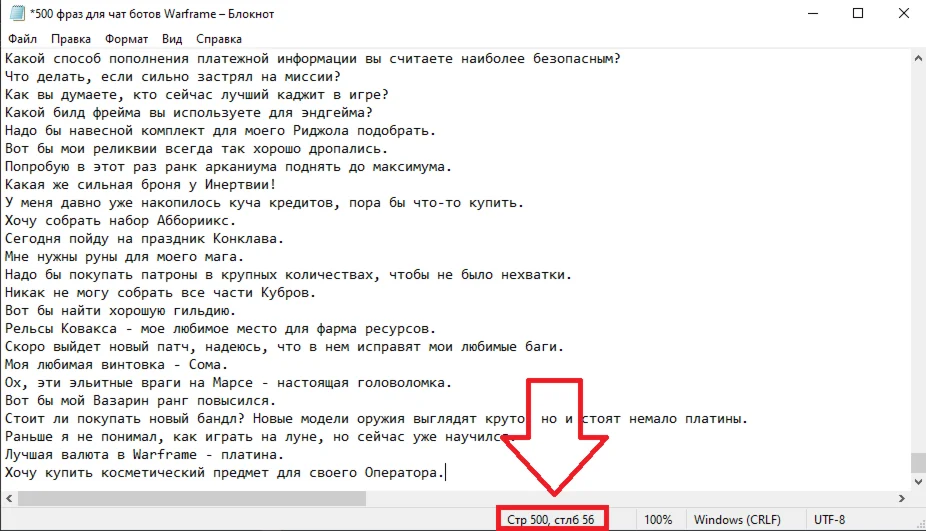Image resolution: width=926 pixels, height=531 pixels.
Task: Click the line 'Что делать, если сильно застрял на миссии?'
Action: (x=173, y=77)
